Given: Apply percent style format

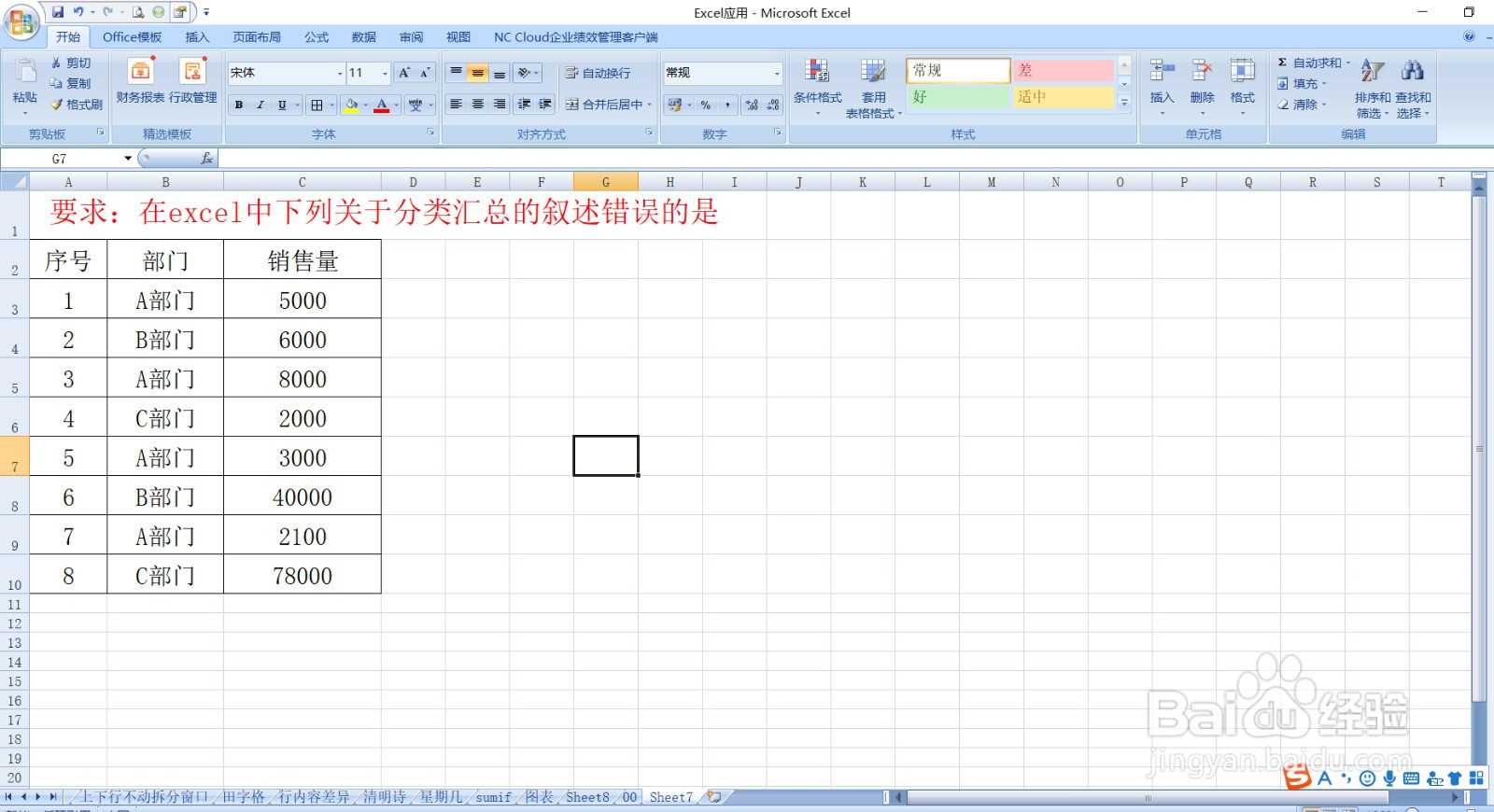Looking at the screenshot, I should (x=706, y=105).
